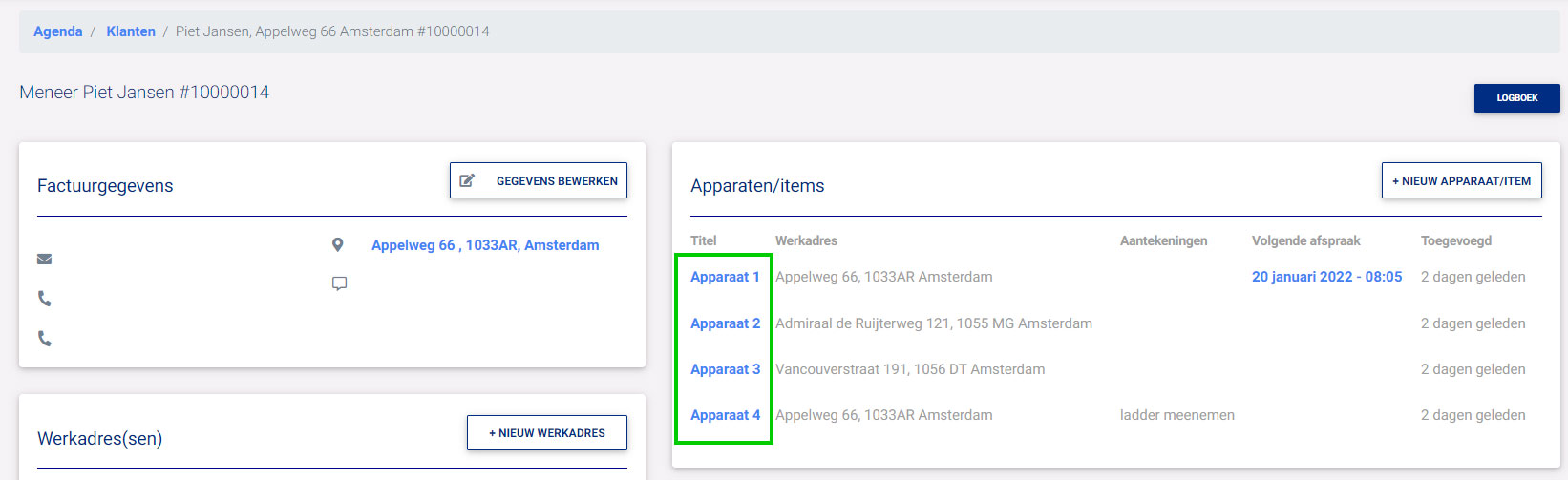Select the Apparaat 2 link
Screen dimensions: 1568x480
pos(725,323)
